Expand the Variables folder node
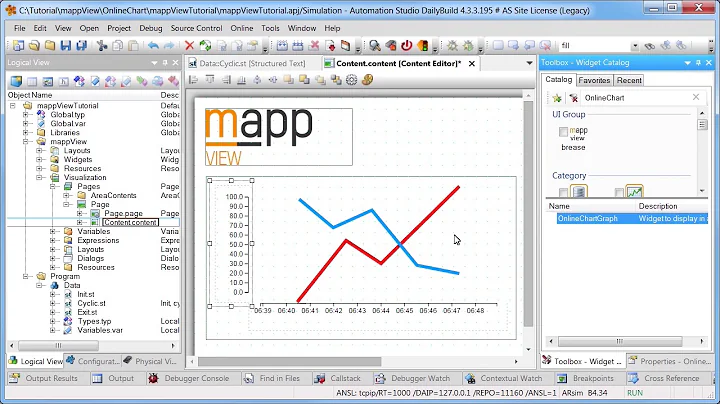The width and height of the screenshot is (720, 404). pyautogui.click(x=53, y=231)
